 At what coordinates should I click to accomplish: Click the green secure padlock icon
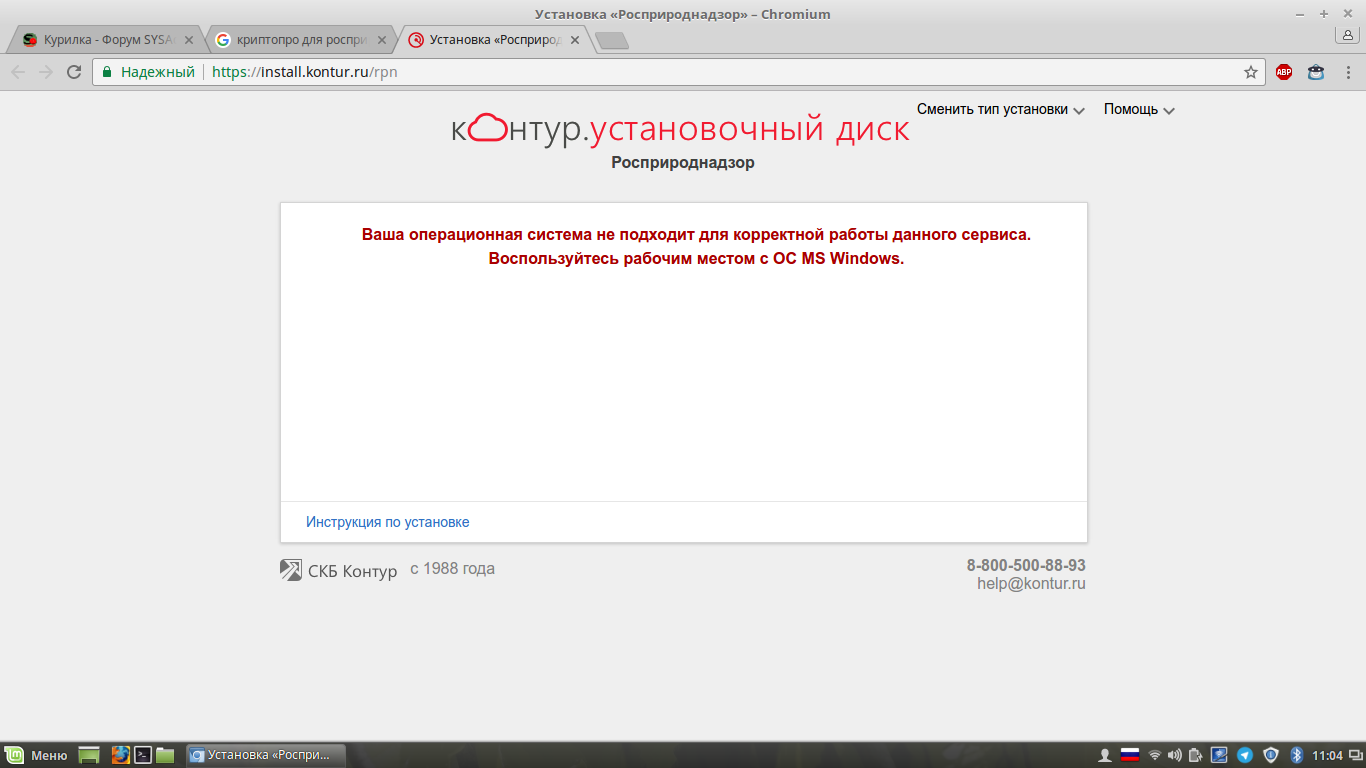pos(107,72)
